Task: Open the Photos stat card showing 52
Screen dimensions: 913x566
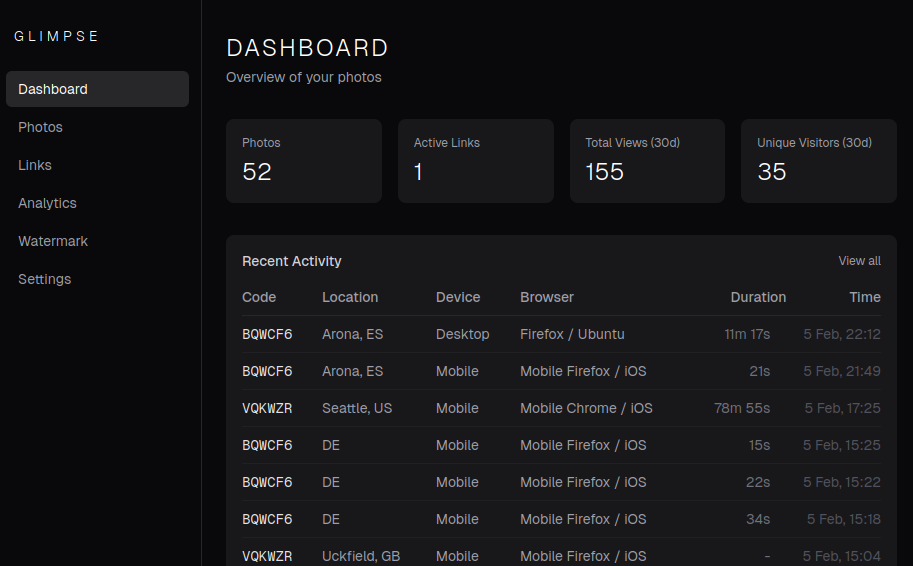Action: click(x=304, y=161)
